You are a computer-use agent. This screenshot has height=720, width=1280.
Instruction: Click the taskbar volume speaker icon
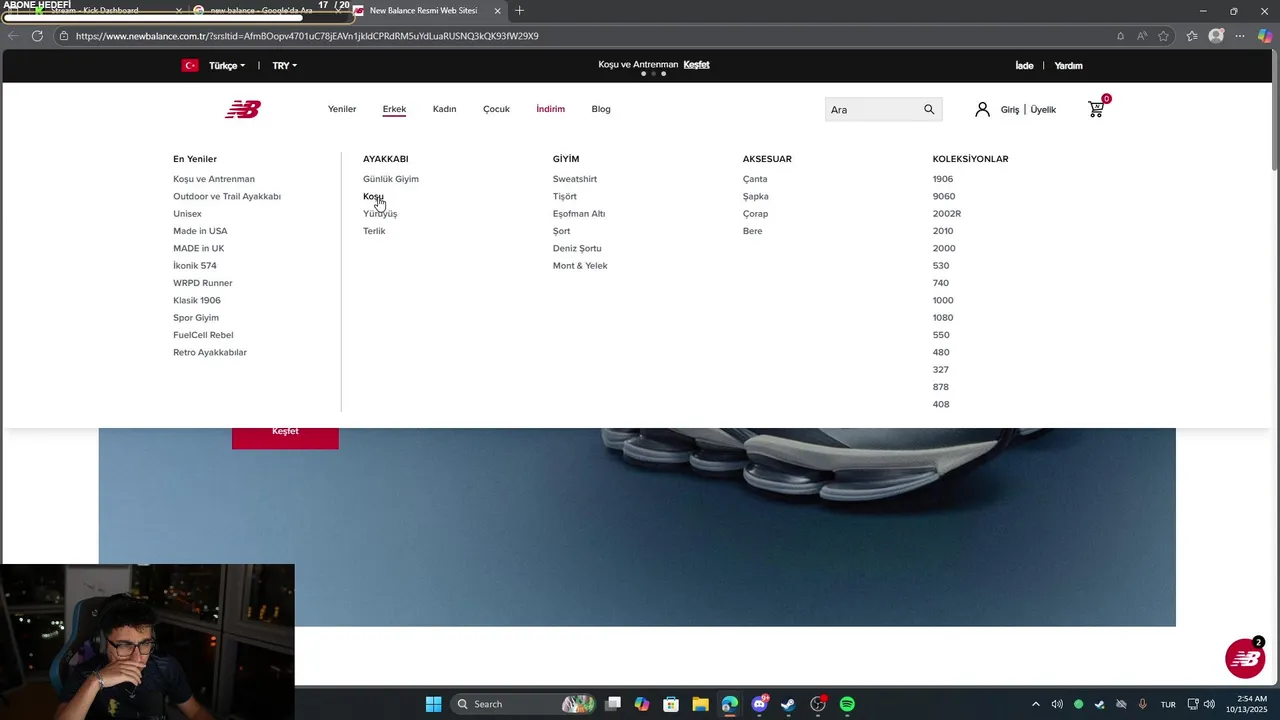point(1209,704)
